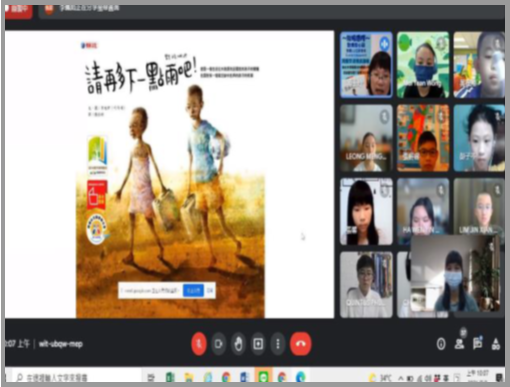Screen dimensions: 510x387
Task: Raise hand using the hand icon
Action: tap(238, 344)
